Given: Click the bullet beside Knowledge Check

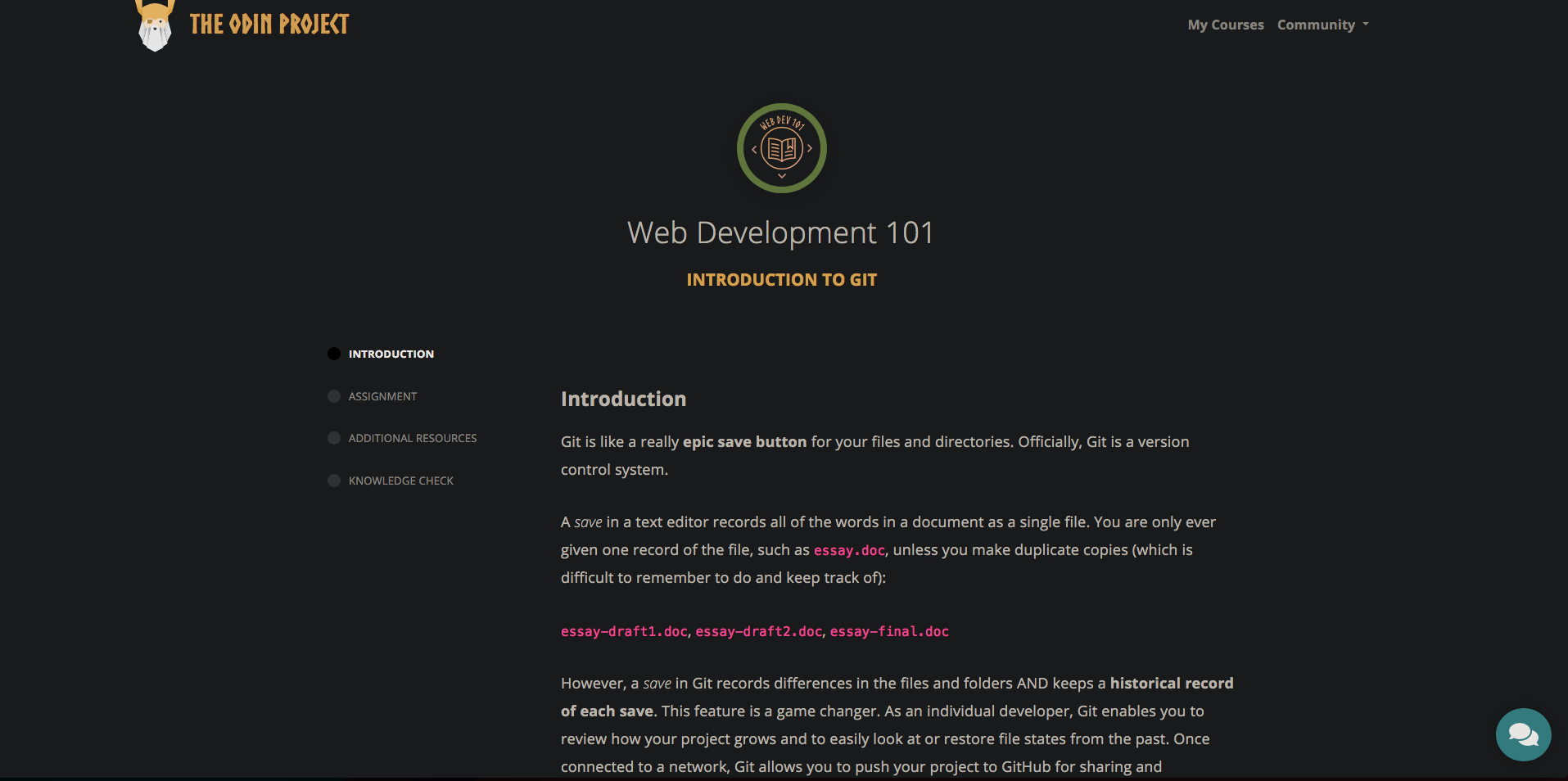Looking at the screenshot, I should (x=334, y=481).
